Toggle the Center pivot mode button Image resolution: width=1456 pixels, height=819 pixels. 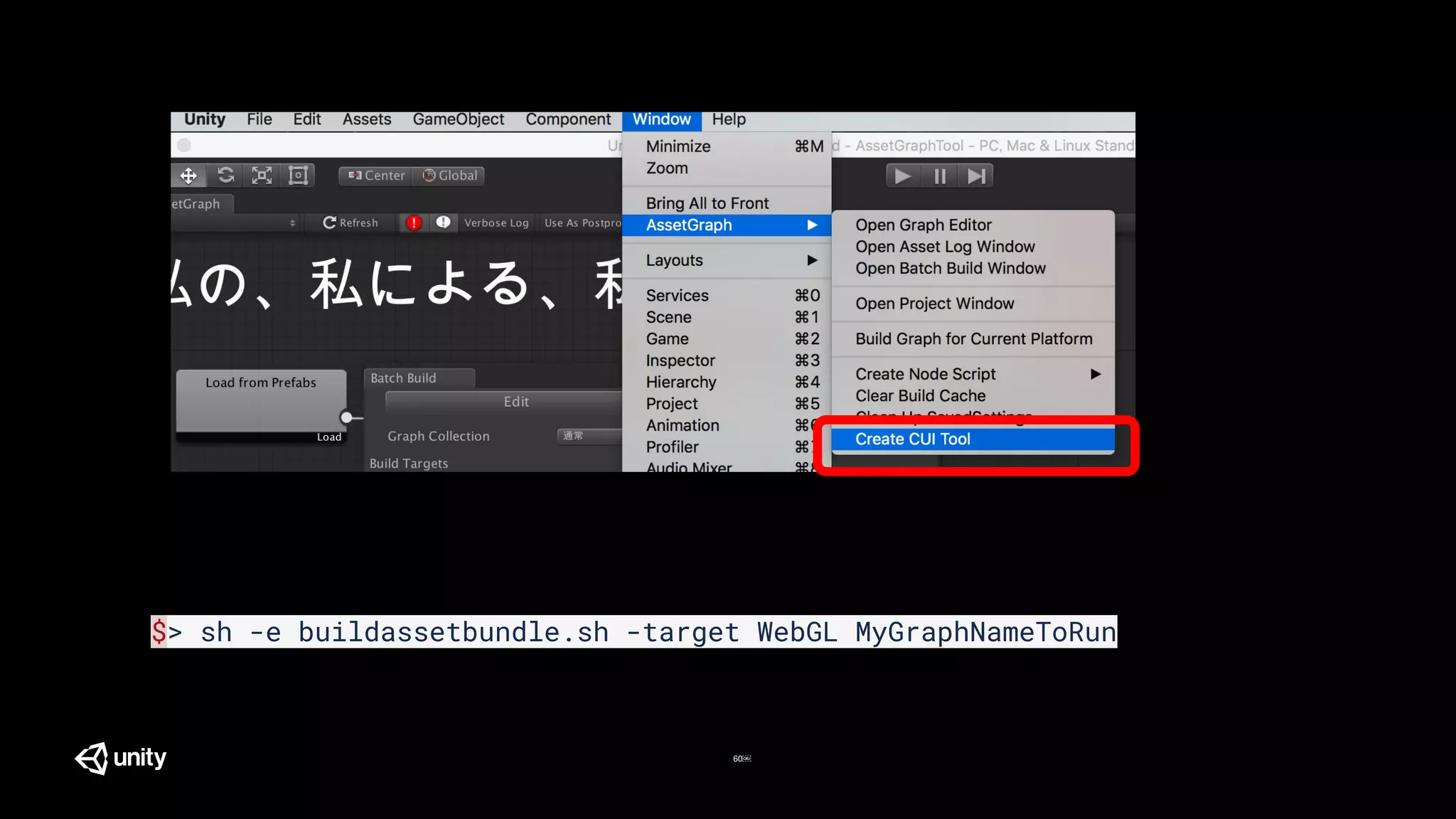pos(376,176)
